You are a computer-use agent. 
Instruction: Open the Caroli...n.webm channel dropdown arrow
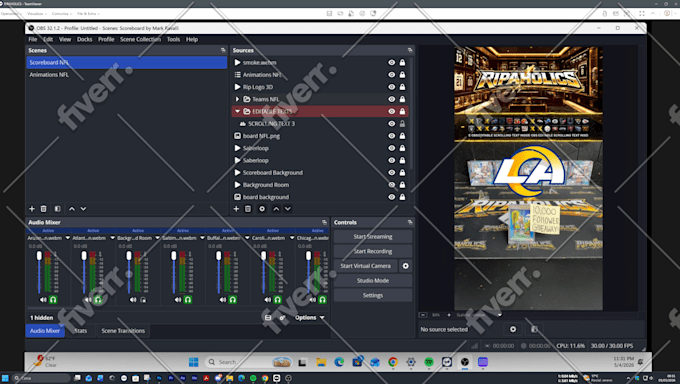click(x=292, y=238)
